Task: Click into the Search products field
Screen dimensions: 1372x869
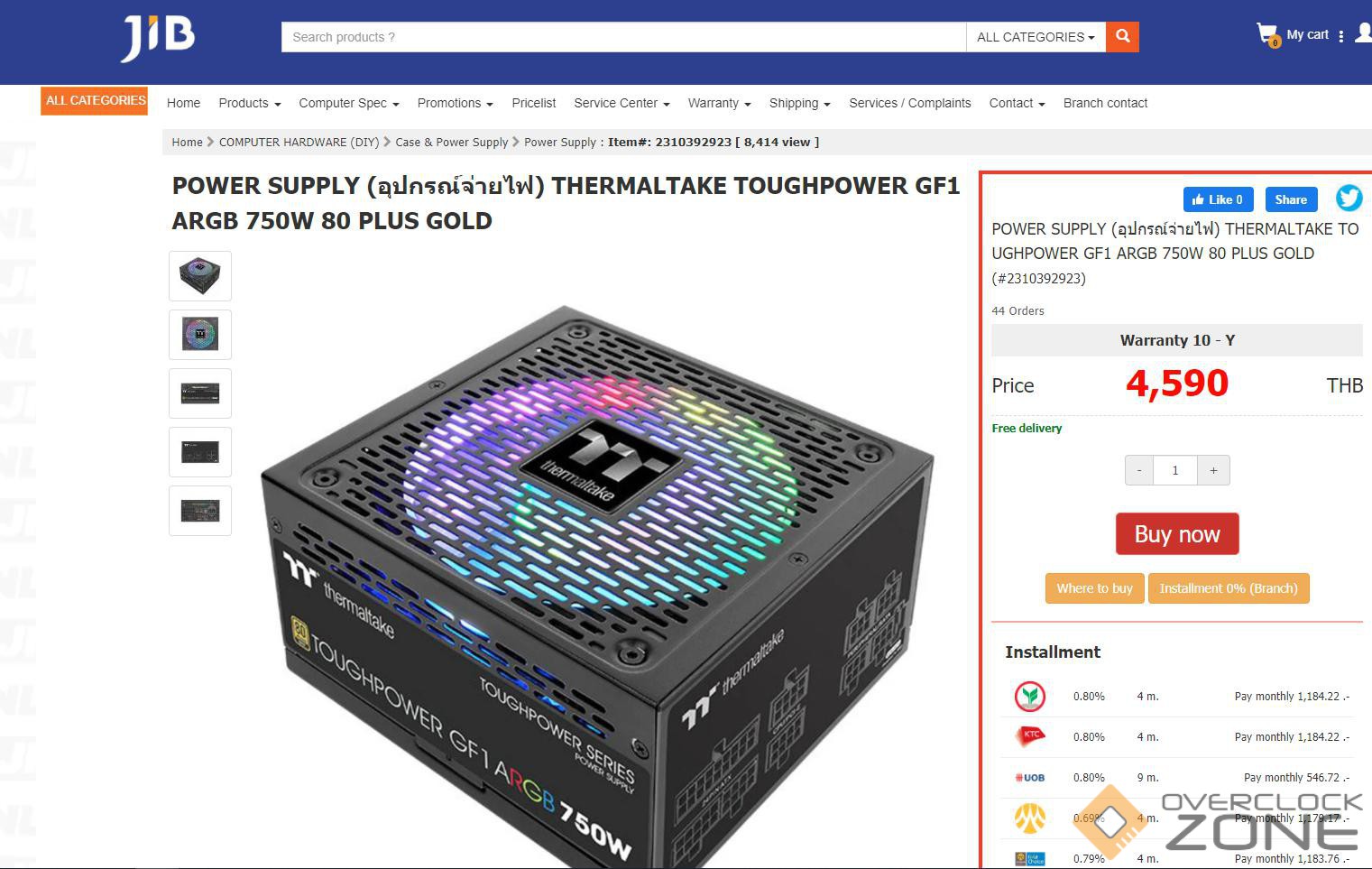Action: [x=623, y=37]
